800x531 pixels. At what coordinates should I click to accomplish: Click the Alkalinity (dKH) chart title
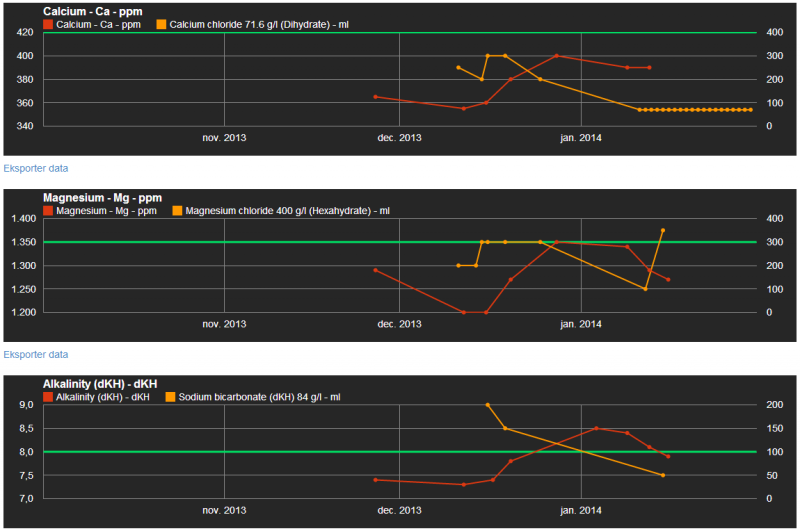click(x=96, y=384)
